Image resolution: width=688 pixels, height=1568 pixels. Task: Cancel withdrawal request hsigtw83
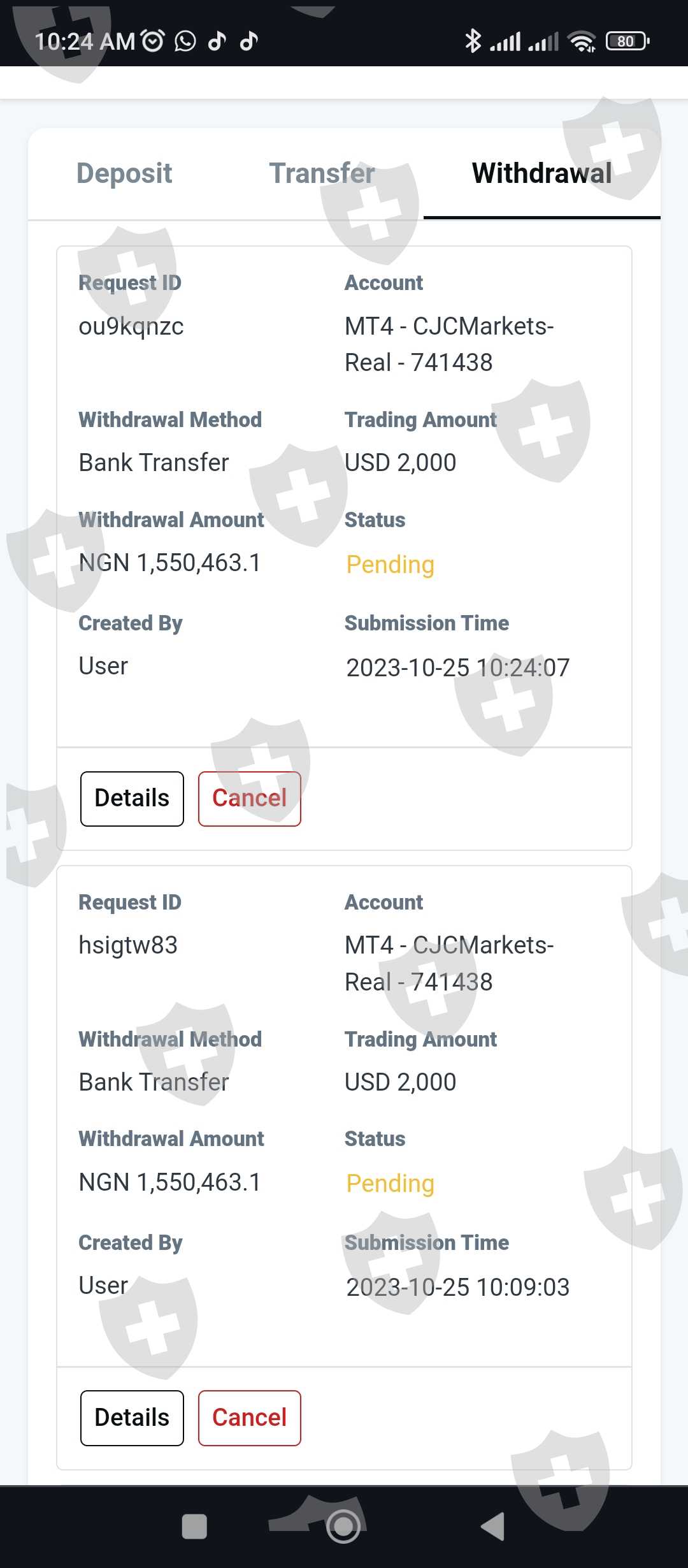(x=249, y=1418)
